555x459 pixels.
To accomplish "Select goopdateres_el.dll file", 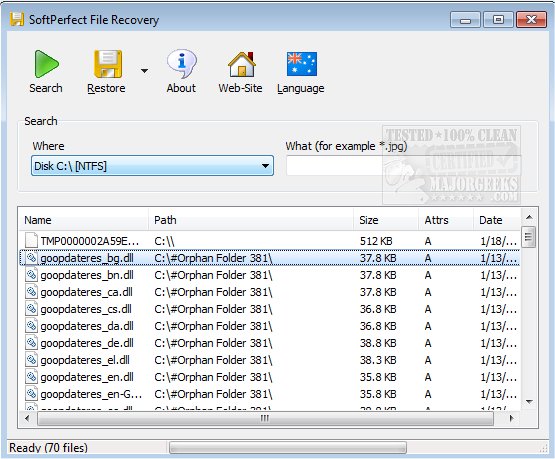I will pos(270,360).
